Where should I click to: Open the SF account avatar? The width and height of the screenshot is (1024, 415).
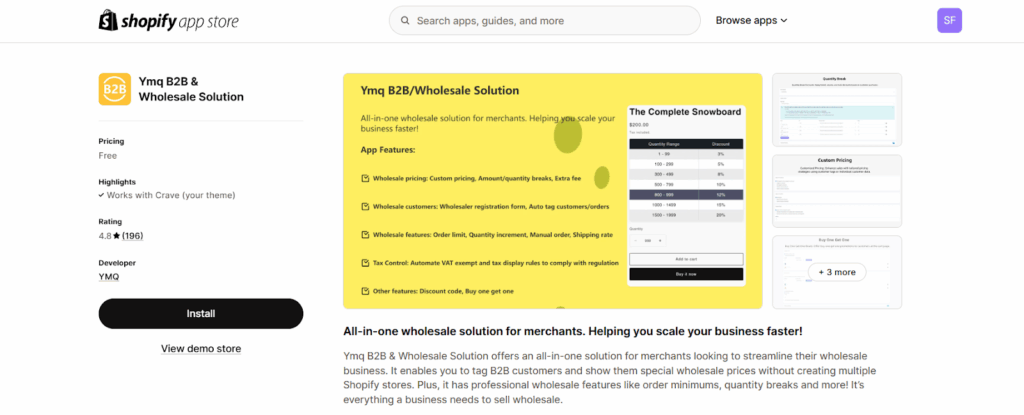pos(949,20)
